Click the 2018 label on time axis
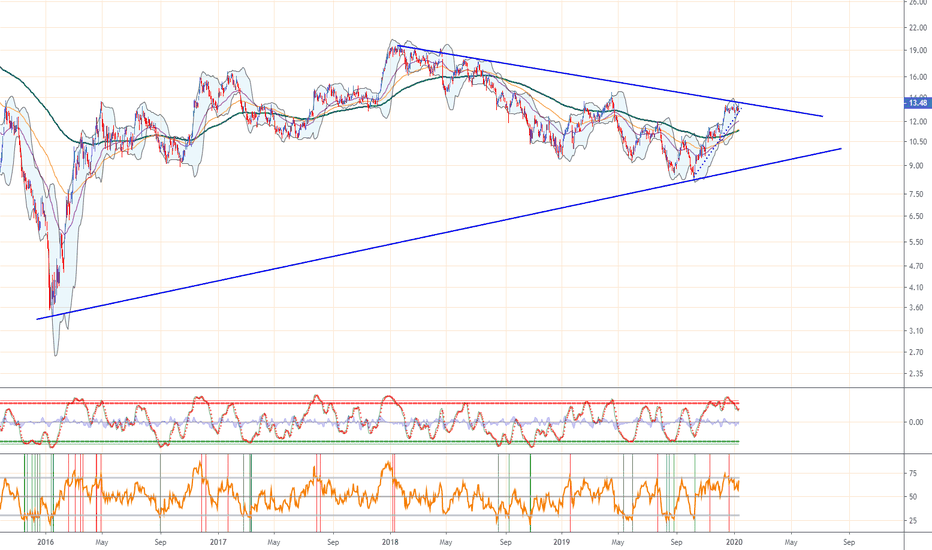Viewport: 932px width, 550px height. click(390, 542)
